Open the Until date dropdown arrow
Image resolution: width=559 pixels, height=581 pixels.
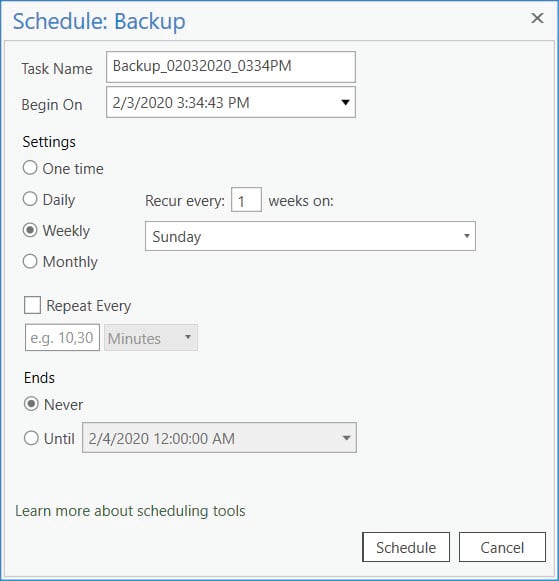point(346,438)
